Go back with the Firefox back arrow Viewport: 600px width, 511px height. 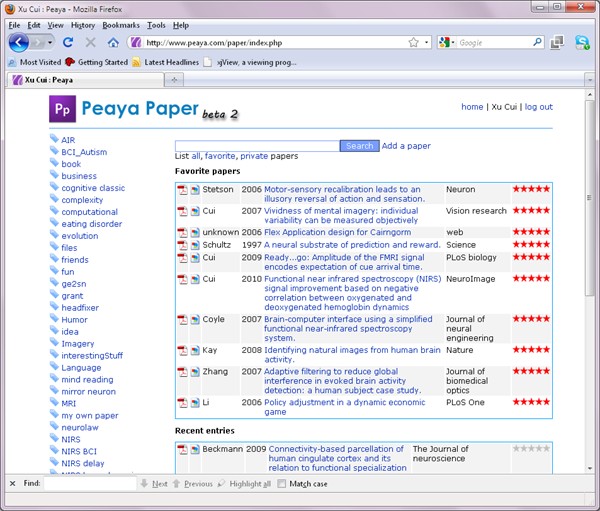18,42
